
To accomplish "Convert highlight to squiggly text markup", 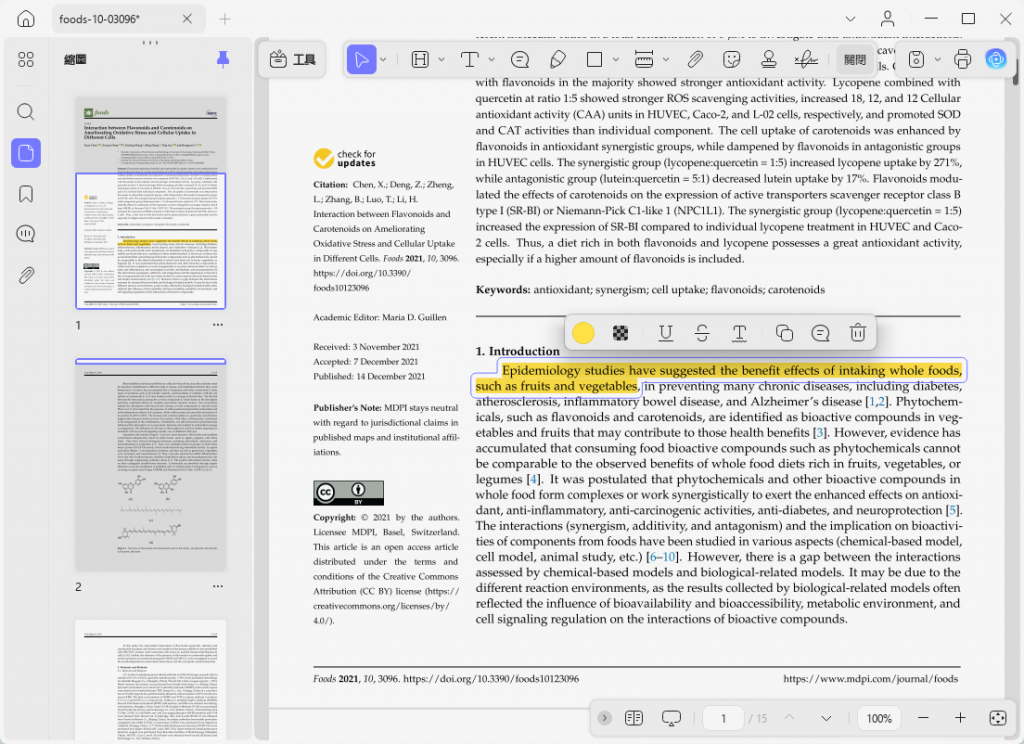I will tap(739, 333).
